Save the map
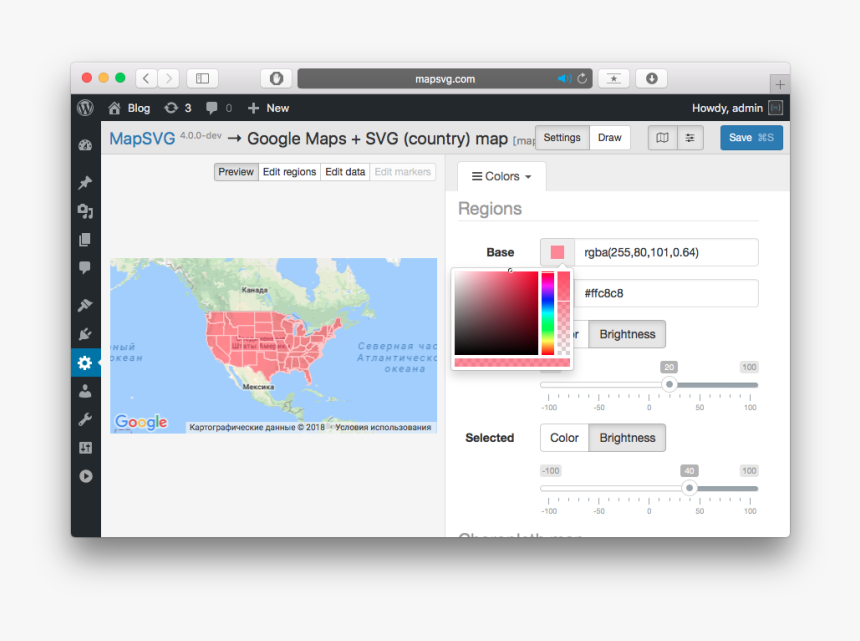The height and width of the screenshot is (641, 860). click(751, 138)
